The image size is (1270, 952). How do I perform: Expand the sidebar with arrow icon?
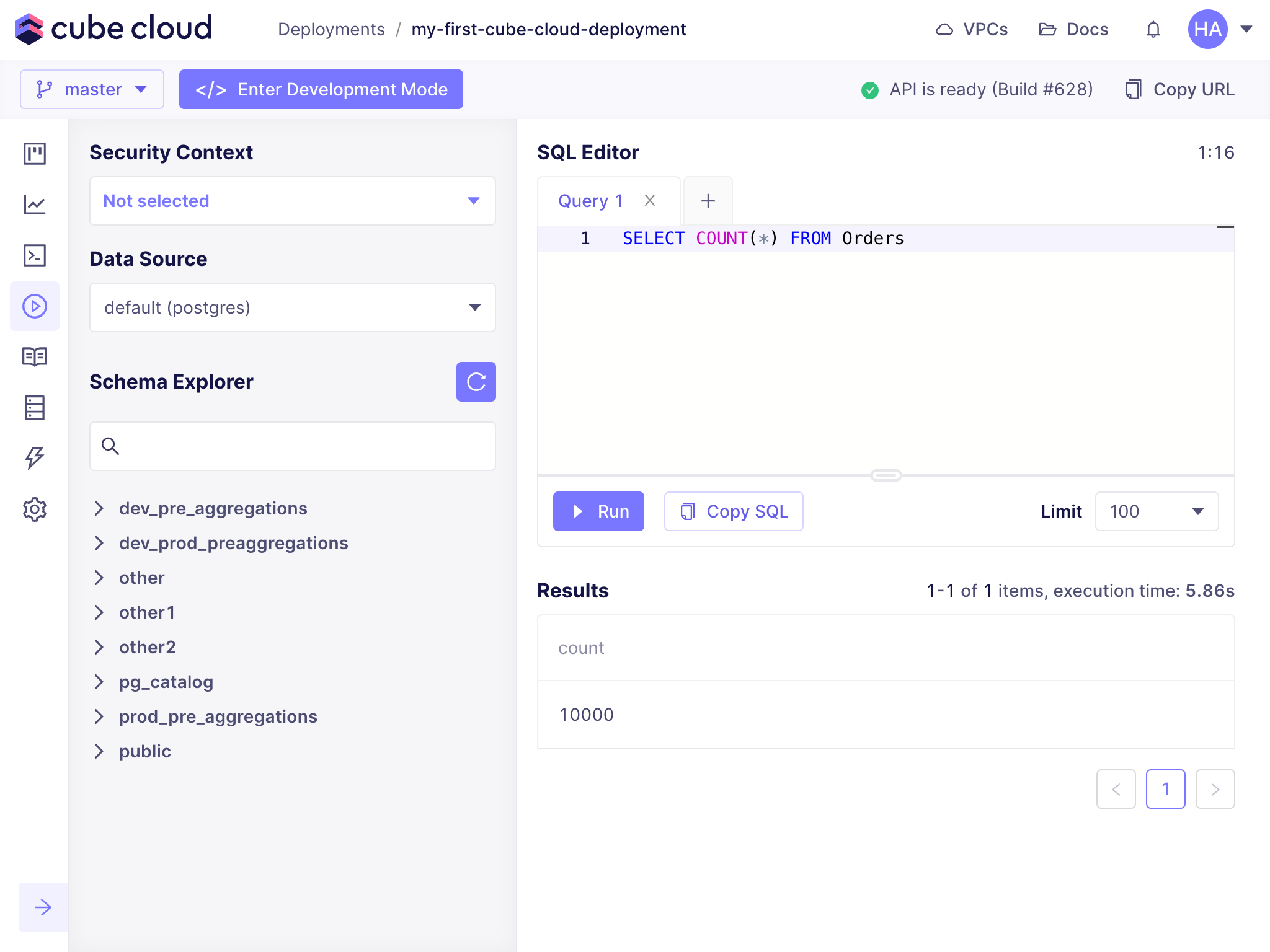click(43, 907)
